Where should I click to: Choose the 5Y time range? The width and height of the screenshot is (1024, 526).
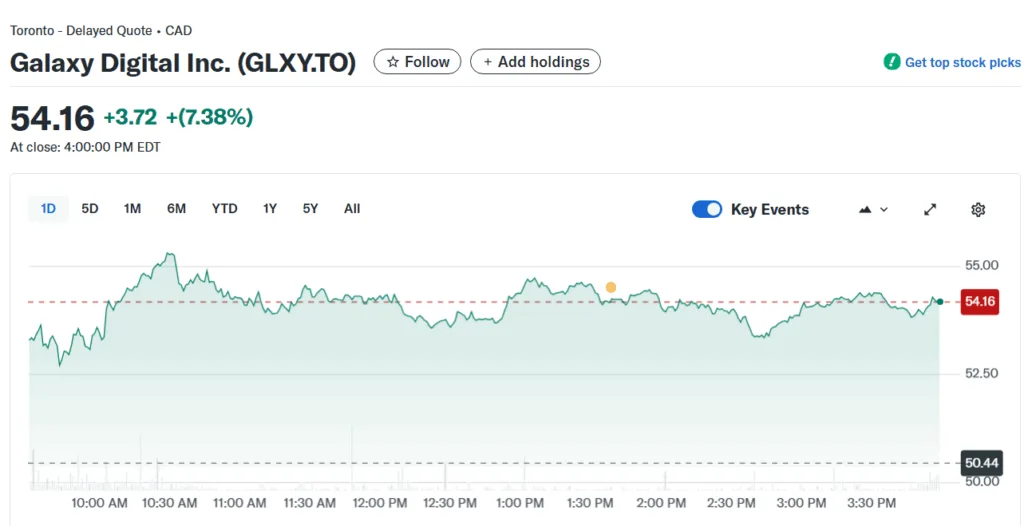pyautogui.click(x=310, y=209)
